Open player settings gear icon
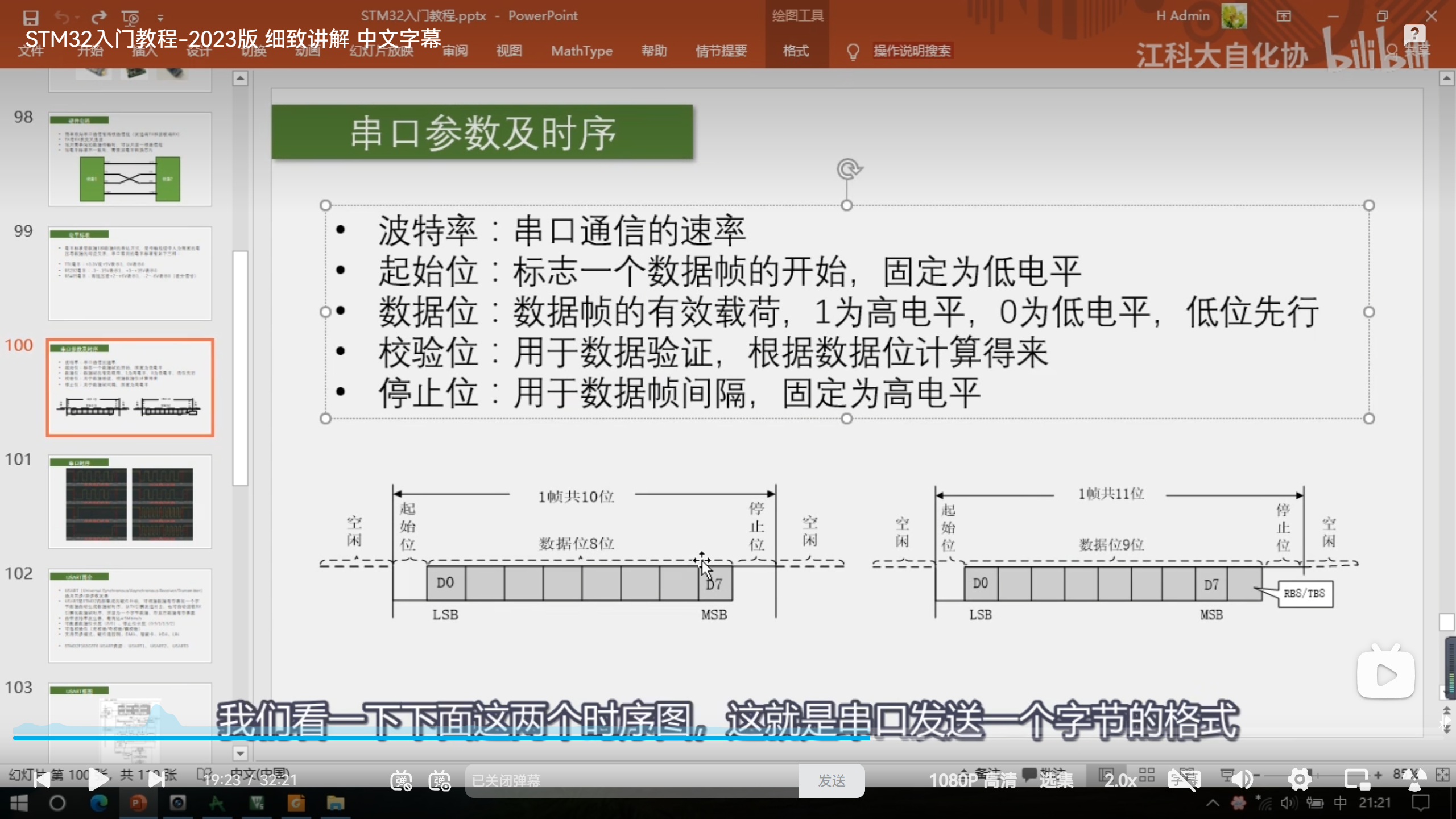This screenshot has width=1456, height=819. [x=1300, y=780]
